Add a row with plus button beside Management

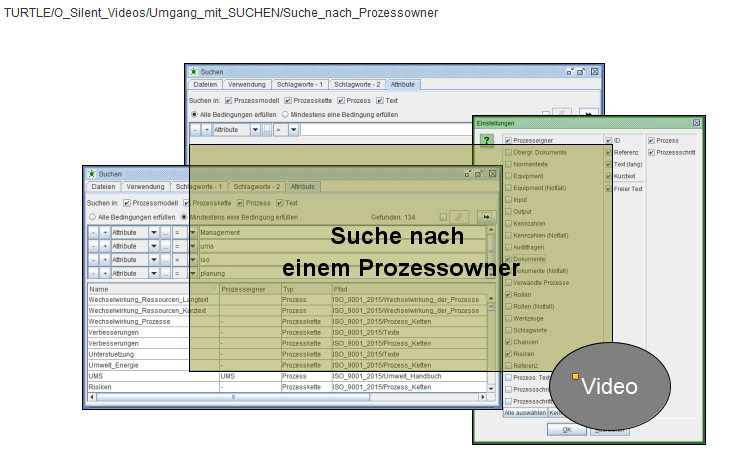coord(105,232)
